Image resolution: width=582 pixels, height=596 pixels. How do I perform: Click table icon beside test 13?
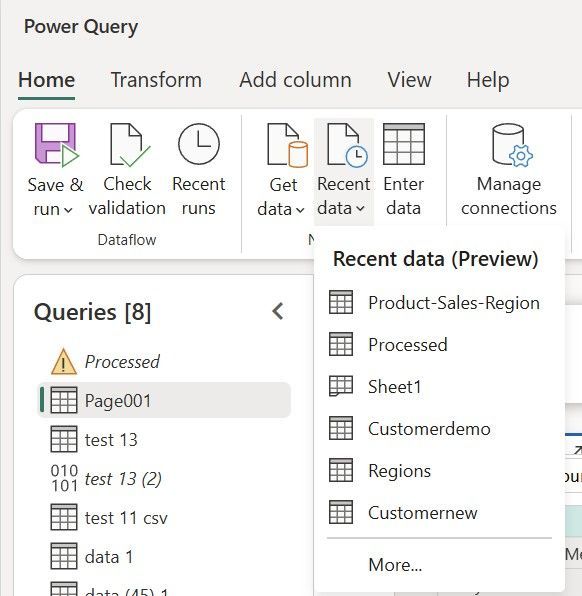click(x=64, y=439)
